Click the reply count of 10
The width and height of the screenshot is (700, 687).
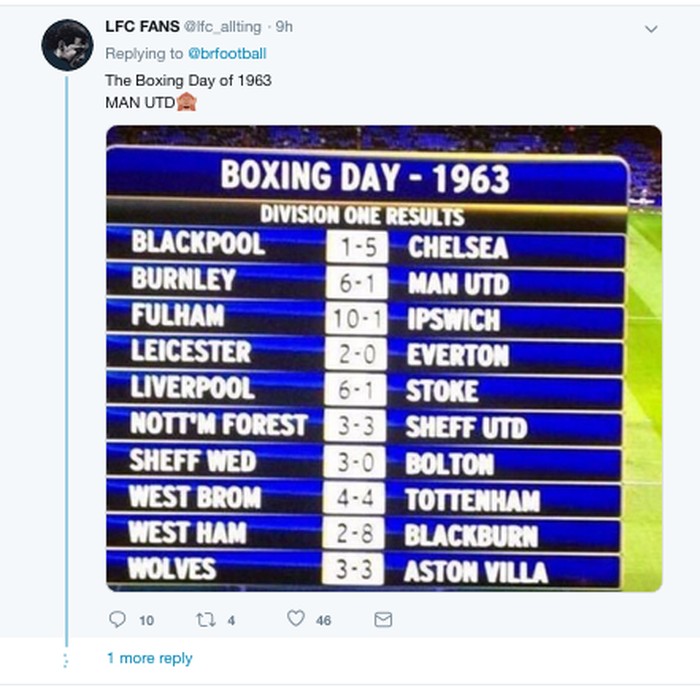[x=146, y=621]
